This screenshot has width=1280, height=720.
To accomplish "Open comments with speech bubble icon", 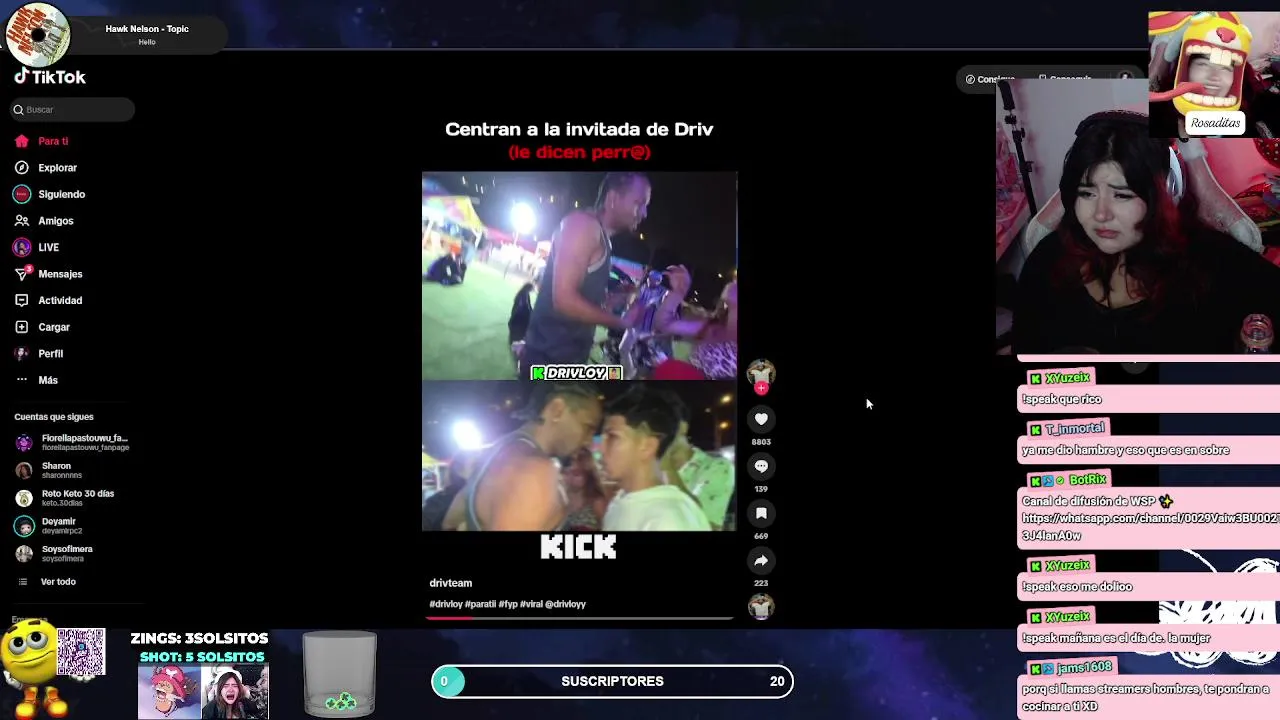I will point(761,466).
